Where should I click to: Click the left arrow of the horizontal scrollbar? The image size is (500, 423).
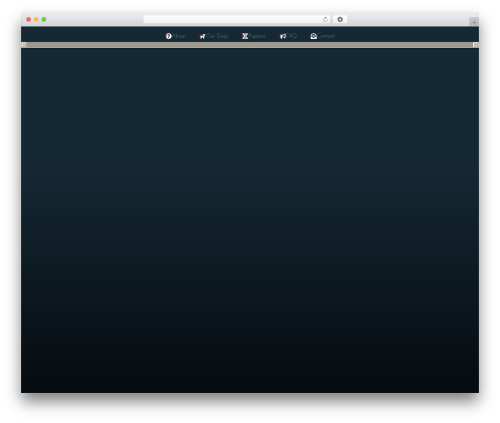(x=24, y=45)
